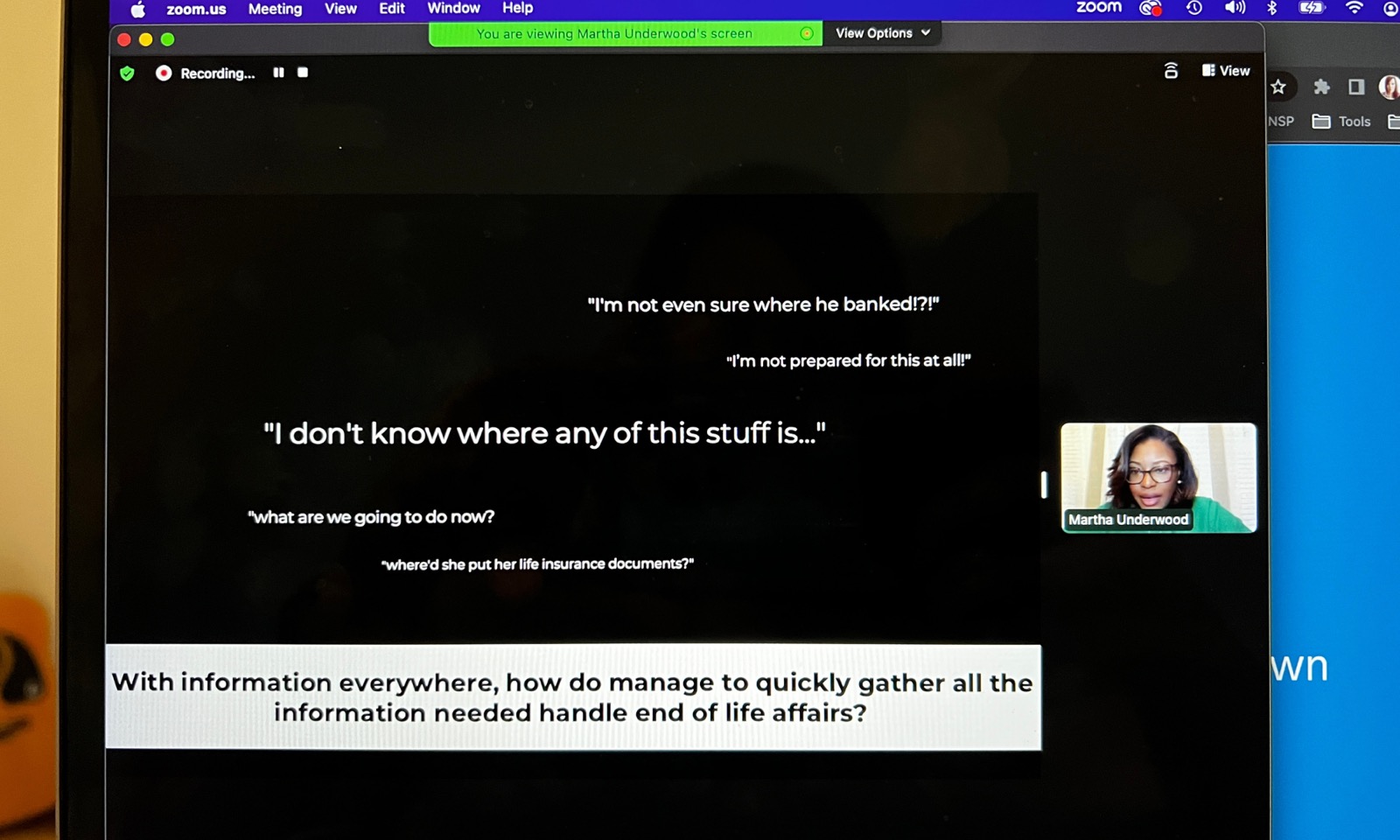Expand the View Options dropdown
The image size is (1400, 840).
[x=882, y=33]
